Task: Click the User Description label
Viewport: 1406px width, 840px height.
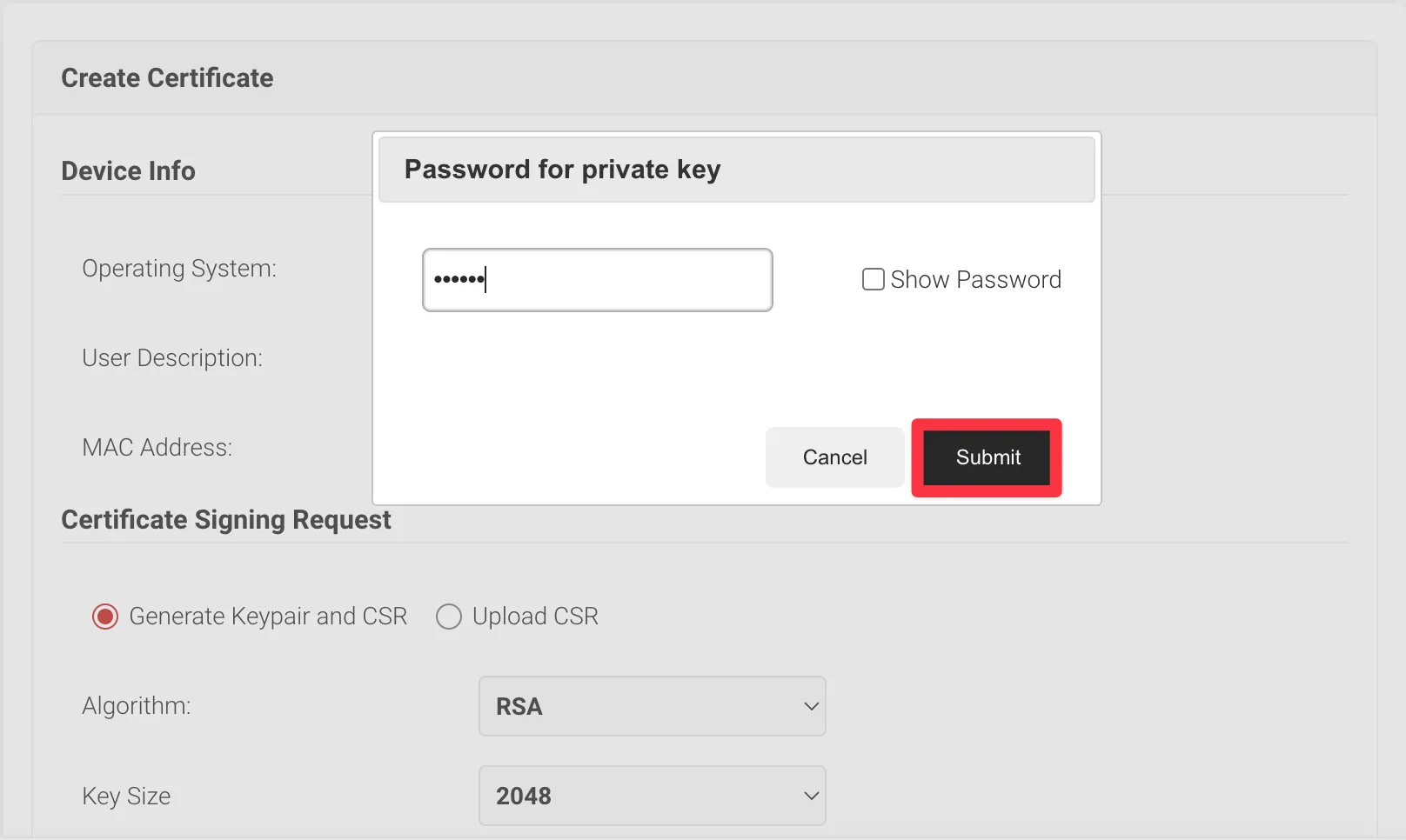Action: click(172, 358)
